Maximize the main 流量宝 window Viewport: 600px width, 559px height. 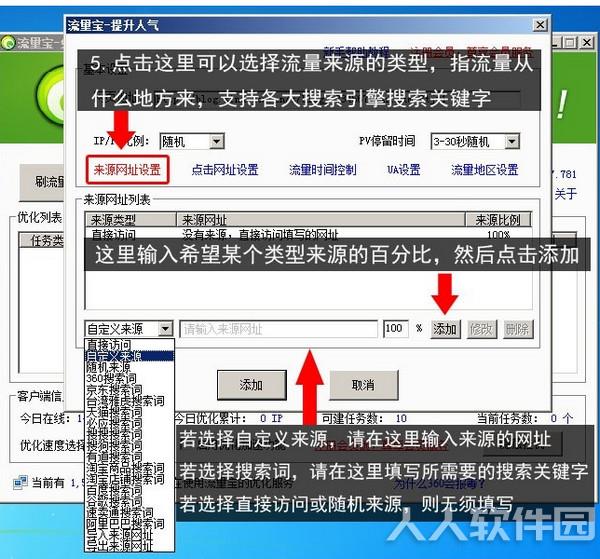571,42
